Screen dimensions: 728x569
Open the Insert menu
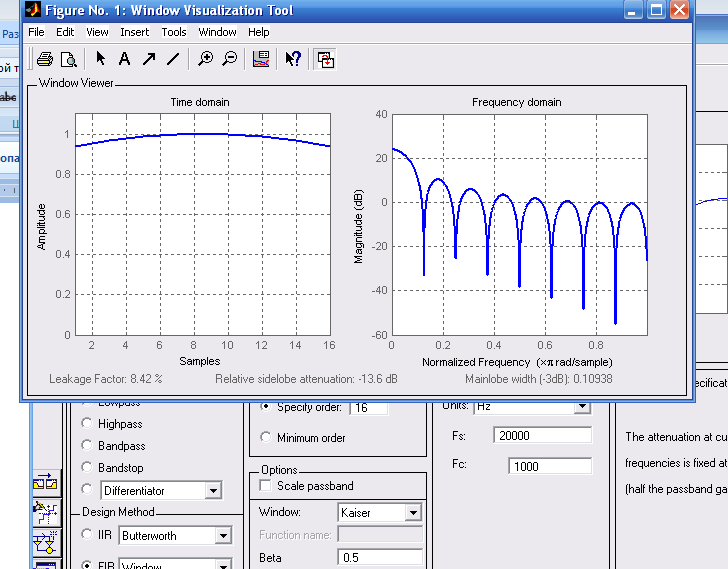pos(135,32)
